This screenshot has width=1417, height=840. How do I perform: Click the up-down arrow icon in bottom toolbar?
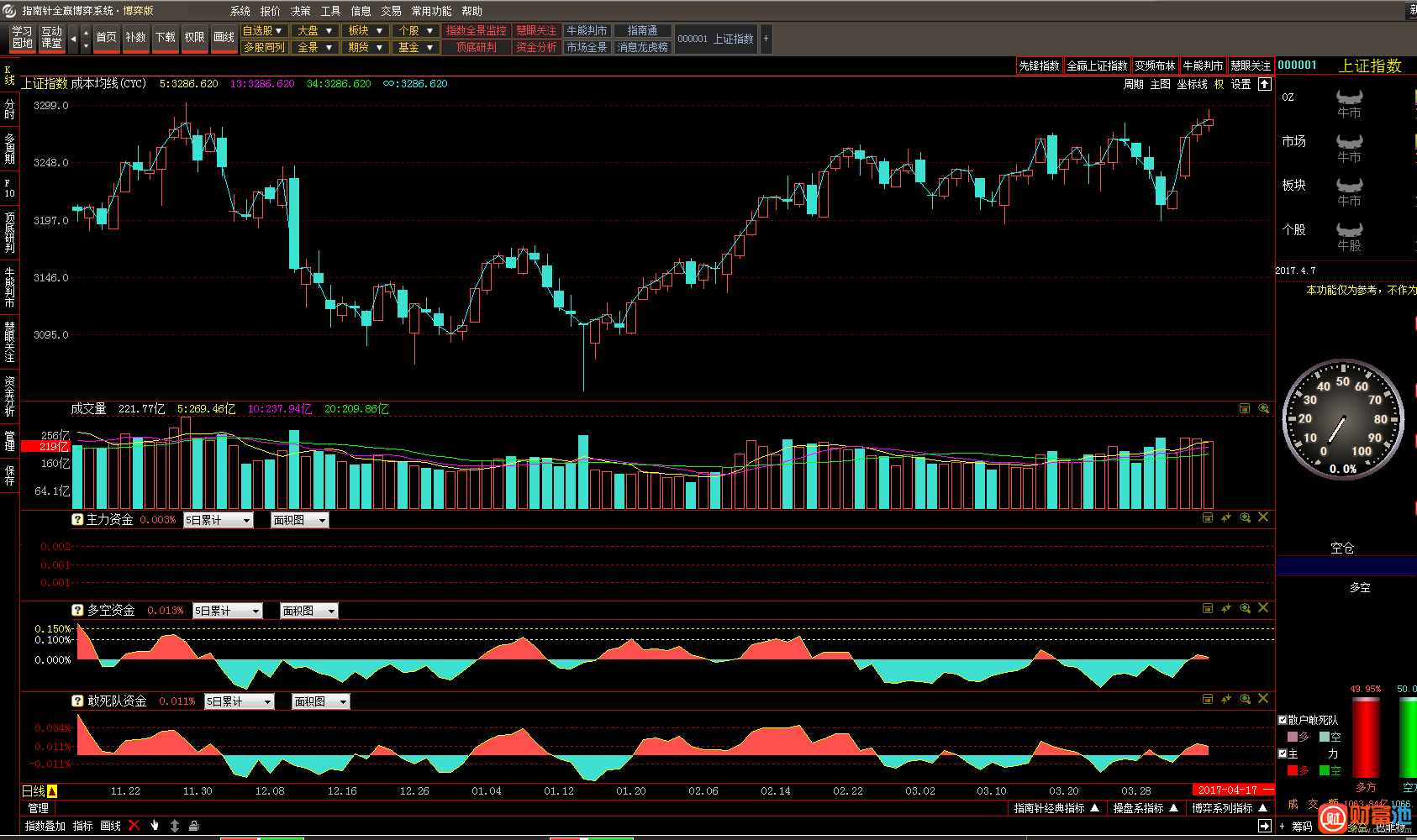click(175, 826)
